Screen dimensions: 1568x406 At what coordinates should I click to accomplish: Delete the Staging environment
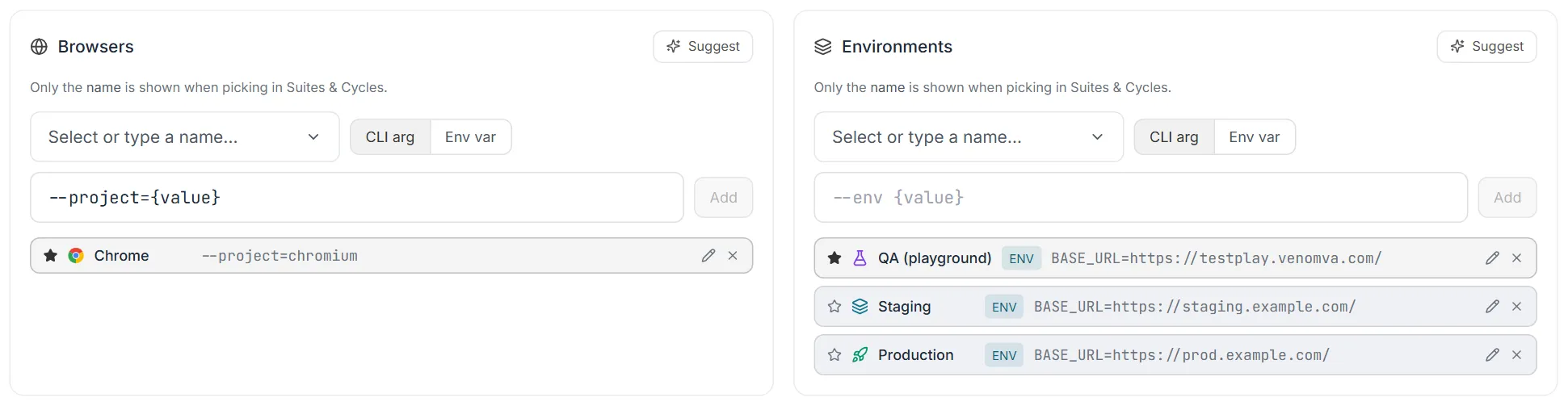click(1516, 307)
